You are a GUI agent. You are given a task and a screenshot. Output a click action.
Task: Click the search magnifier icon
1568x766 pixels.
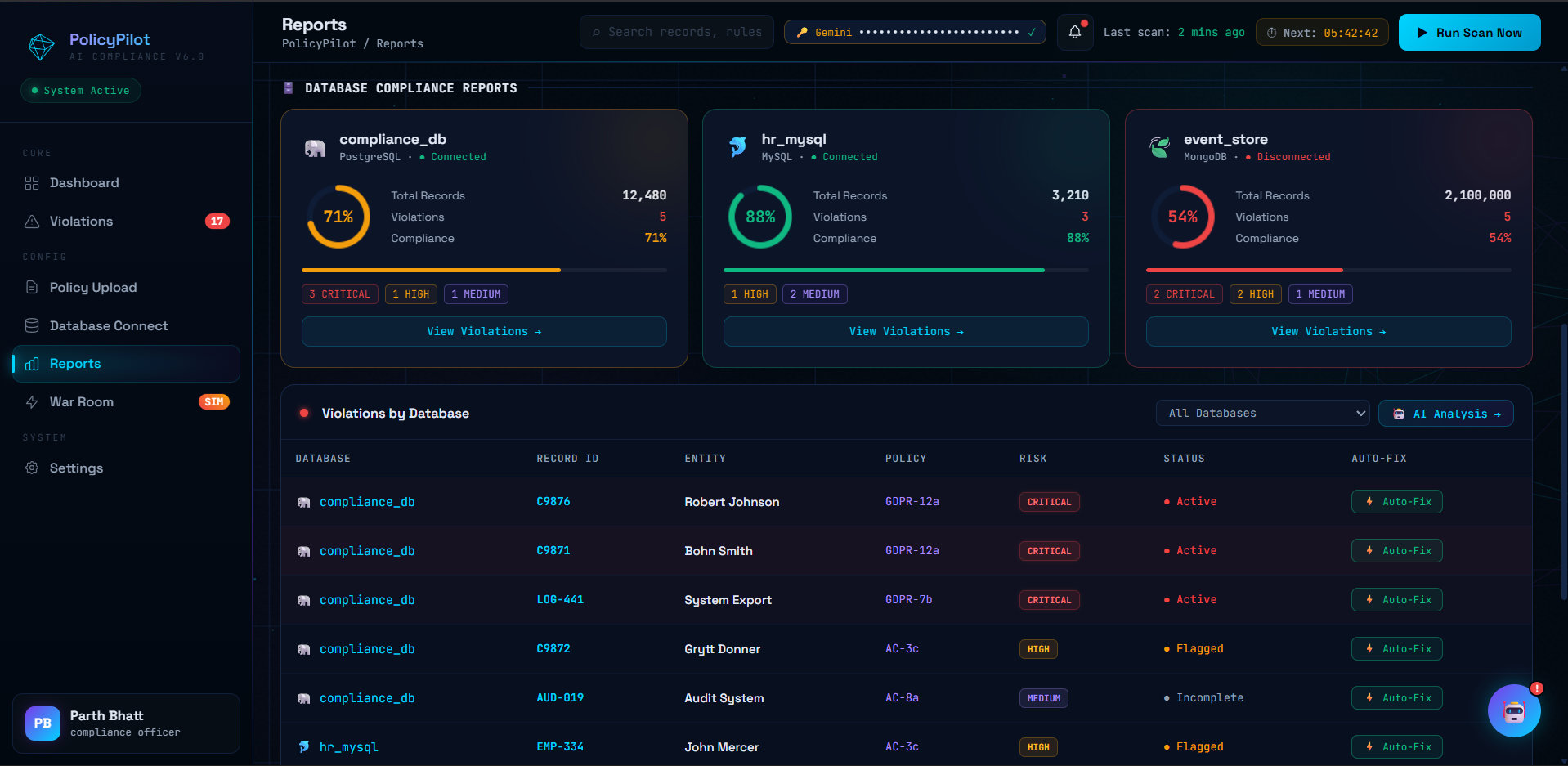597,33
